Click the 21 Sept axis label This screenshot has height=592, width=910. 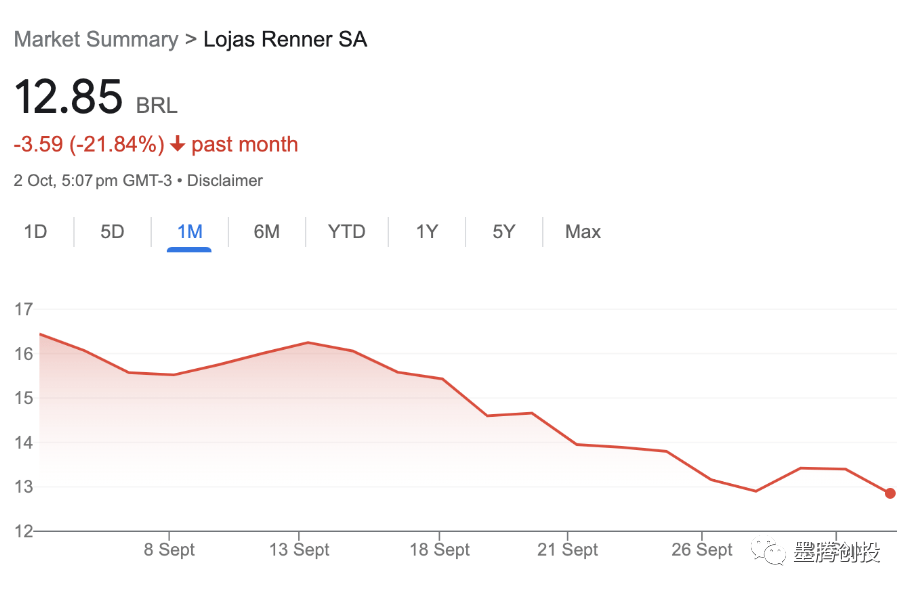pyautogui.click(x=567, y=550)
